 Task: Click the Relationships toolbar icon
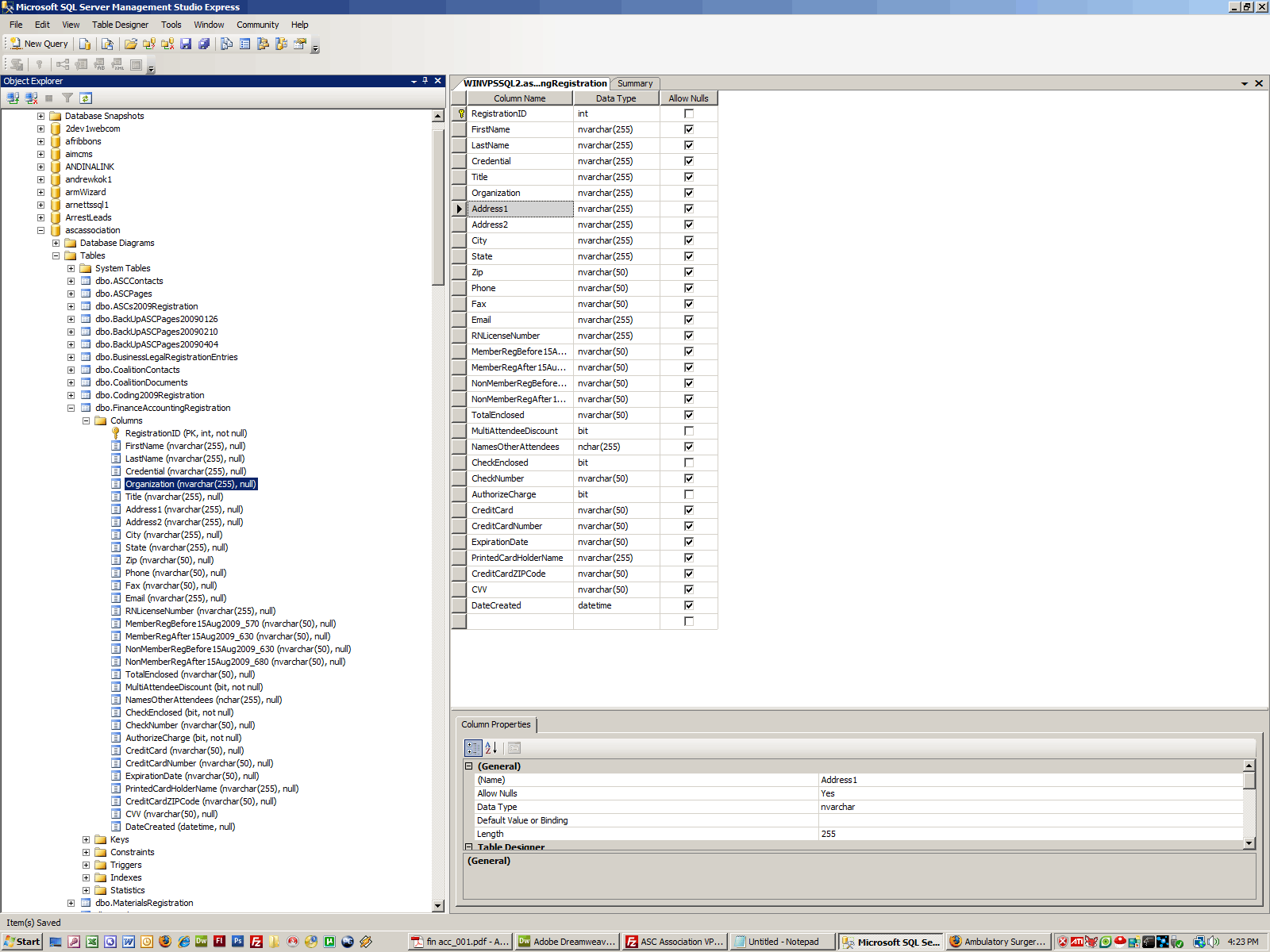(63, 64)
